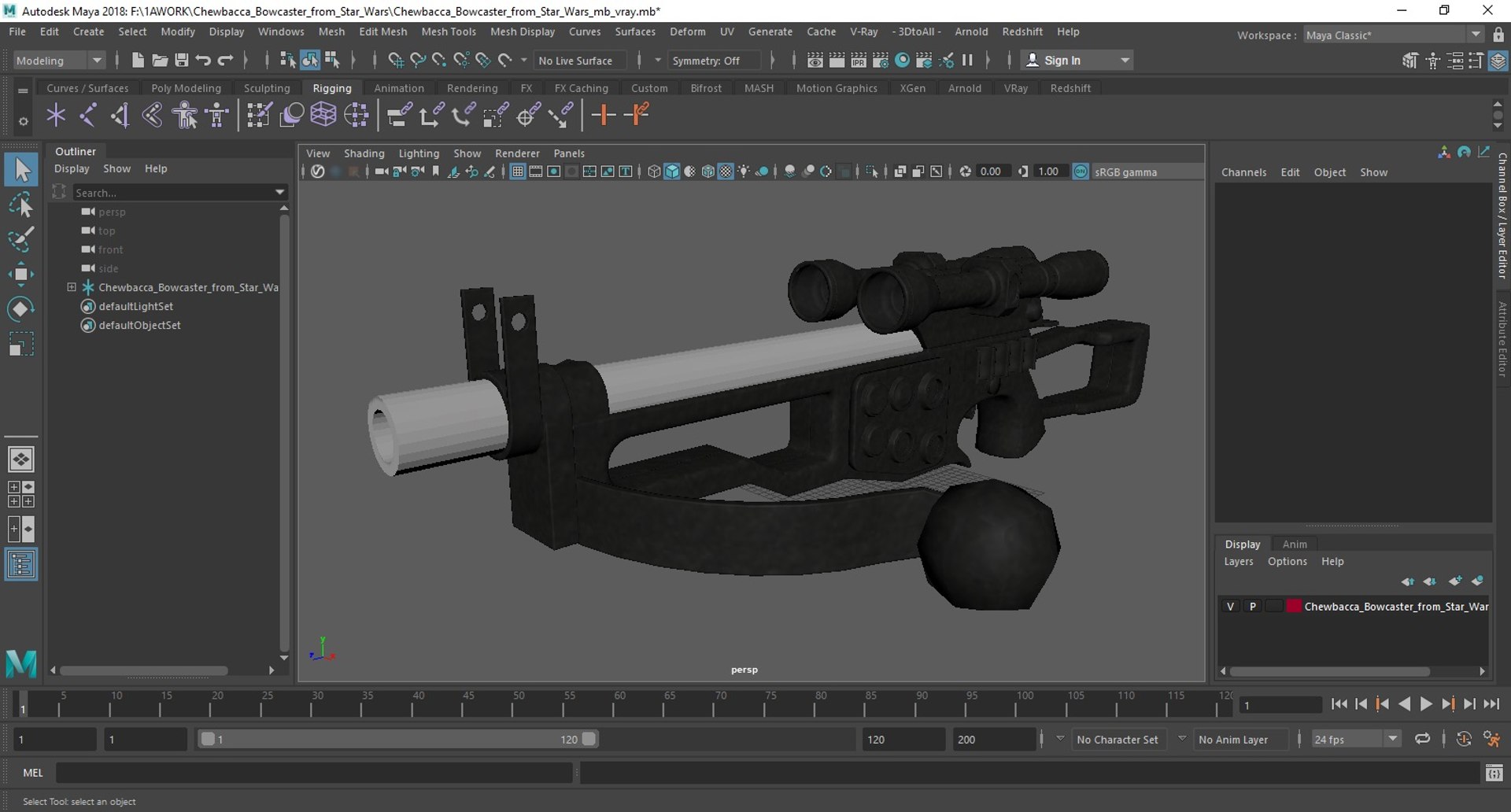Image resolution: width=1511 pixels, height=812 pixels.
Task: Click the current frame input field
Action: [x=1280, y=705]
